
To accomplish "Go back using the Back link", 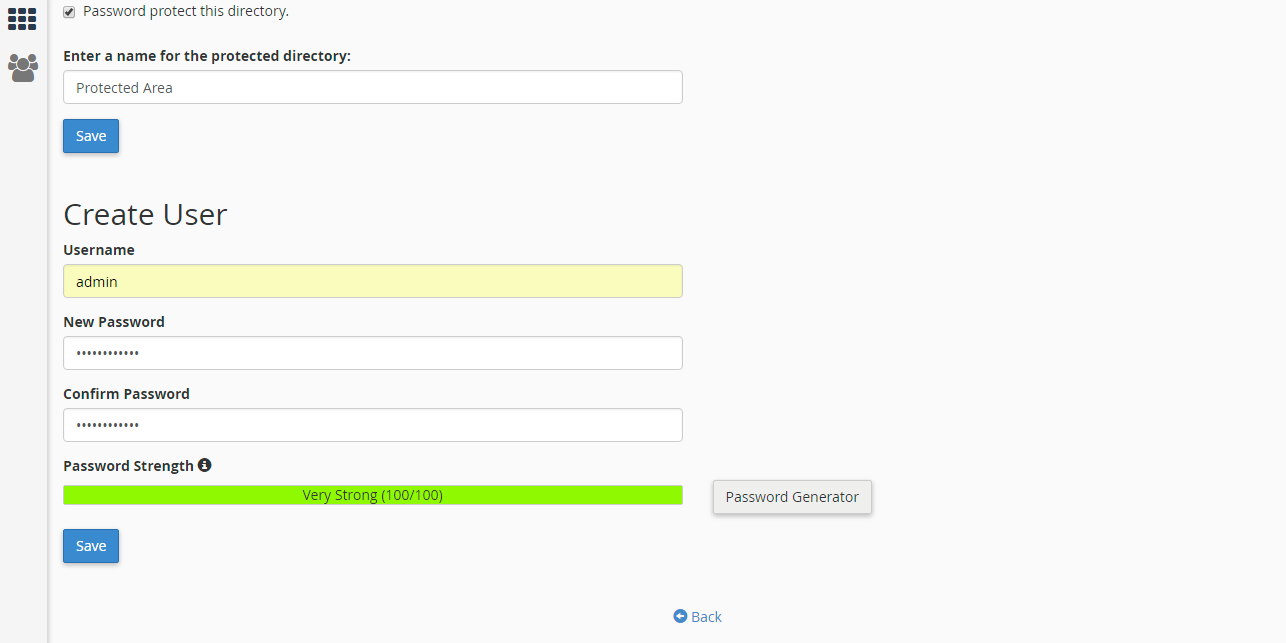I will (706, 617).
